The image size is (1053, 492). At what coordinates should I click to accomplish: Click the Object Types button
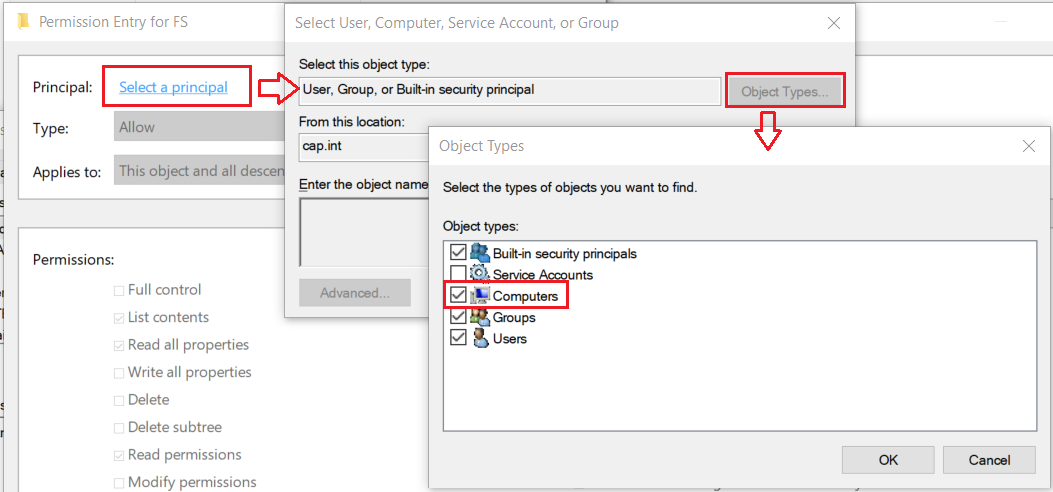click(x=784, y=91)
